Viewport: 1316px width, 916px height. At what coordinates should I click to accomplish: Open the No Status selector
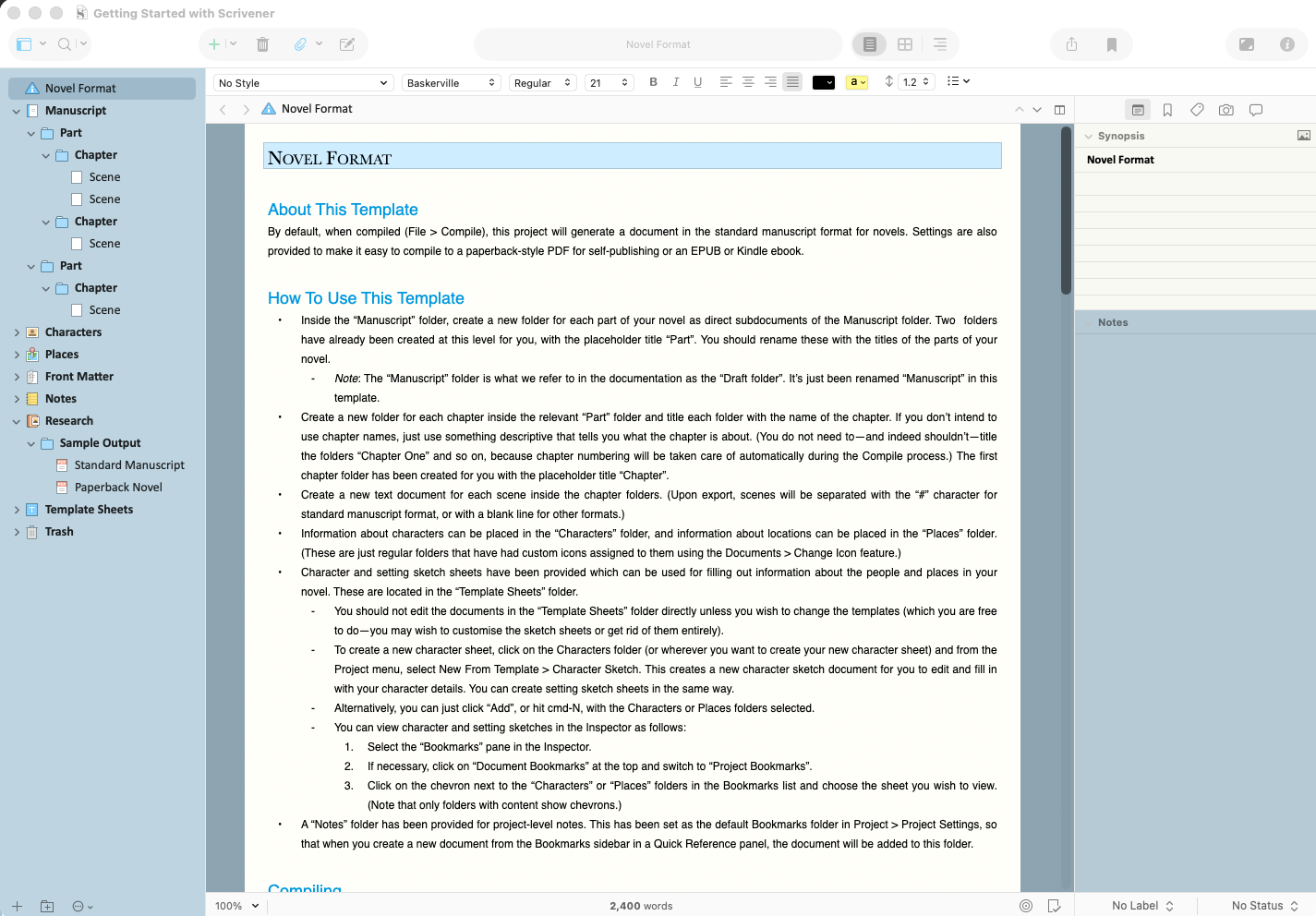click(1264, 906)
